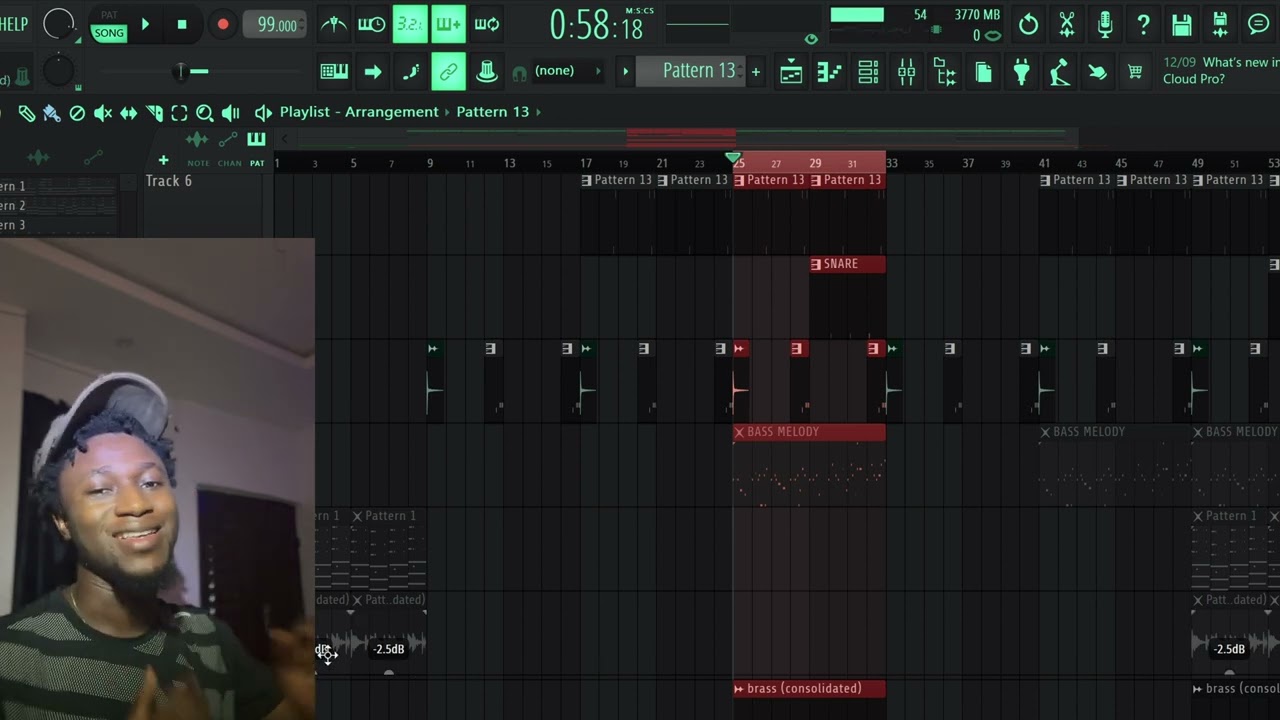Open the project files page icon
The image size is (1280, 720).
coord(983,72)
